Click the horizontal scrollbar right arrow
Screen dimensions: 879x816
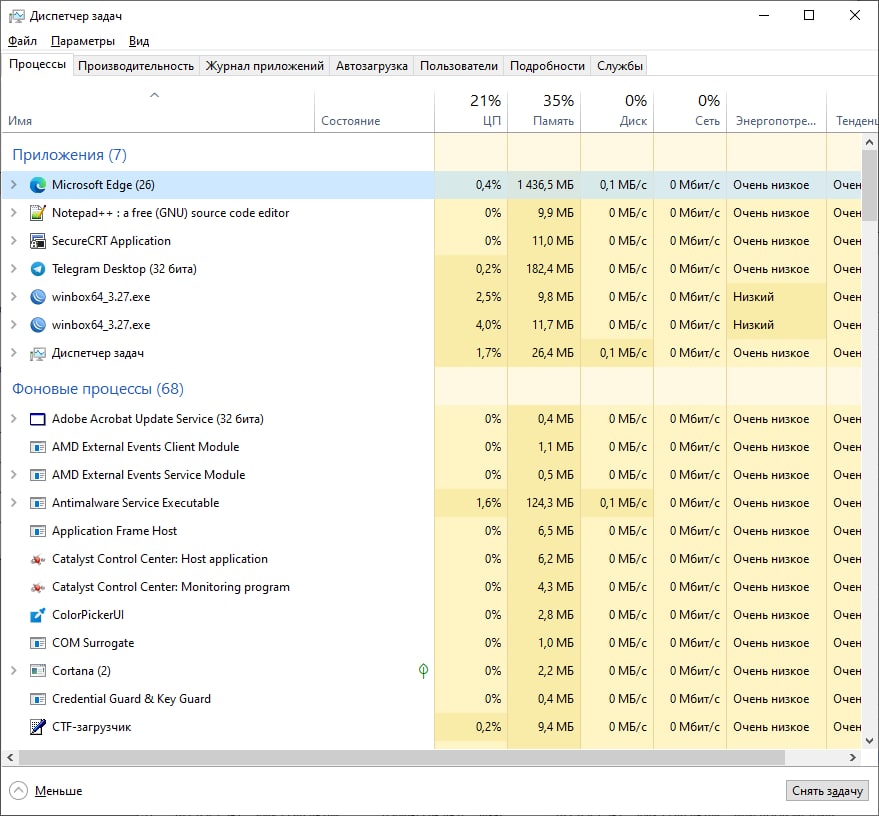(x=853, y=757)
